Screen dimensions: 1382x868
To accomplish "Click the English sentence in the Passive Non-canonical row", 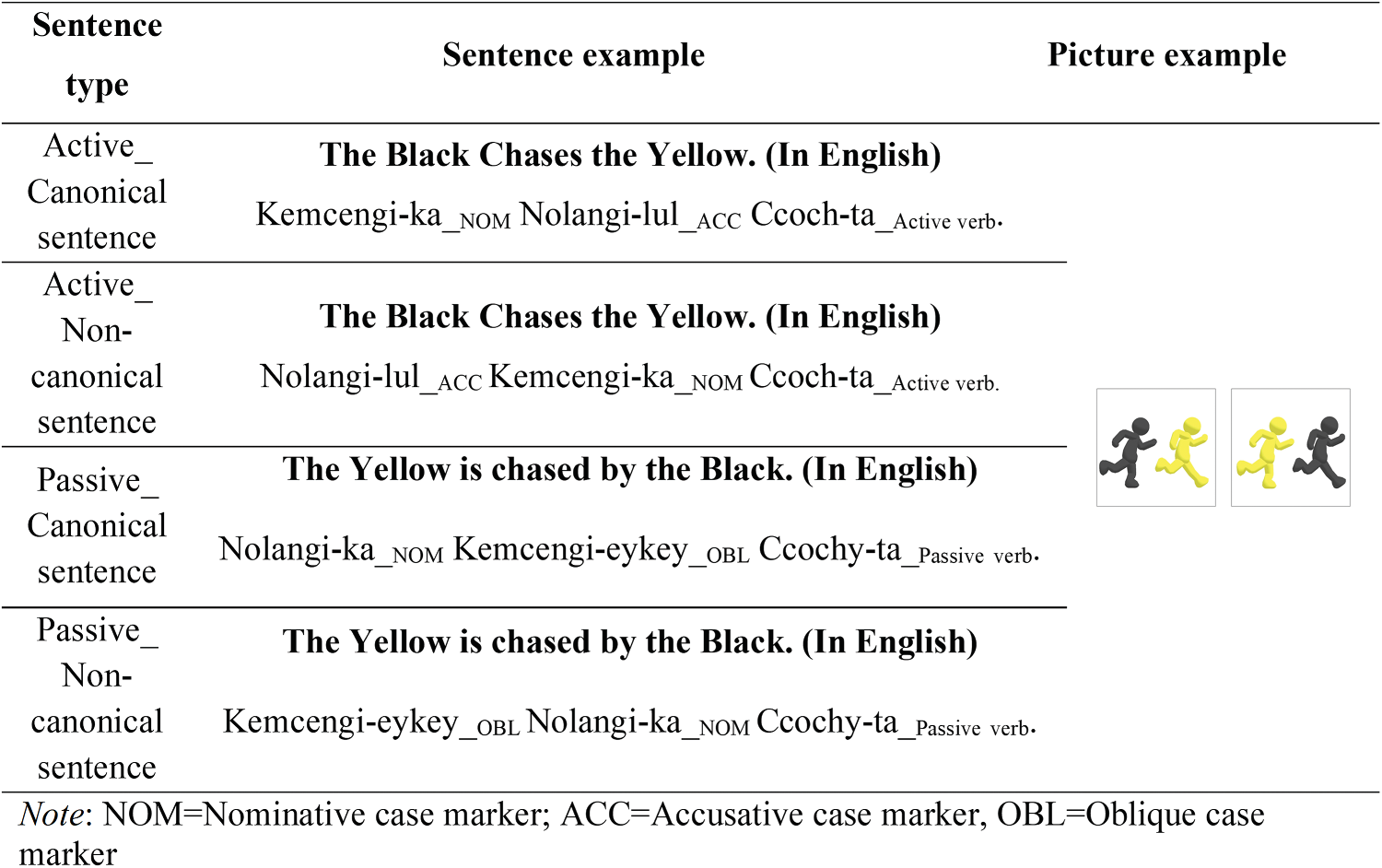I will click(x=630, y=641).
